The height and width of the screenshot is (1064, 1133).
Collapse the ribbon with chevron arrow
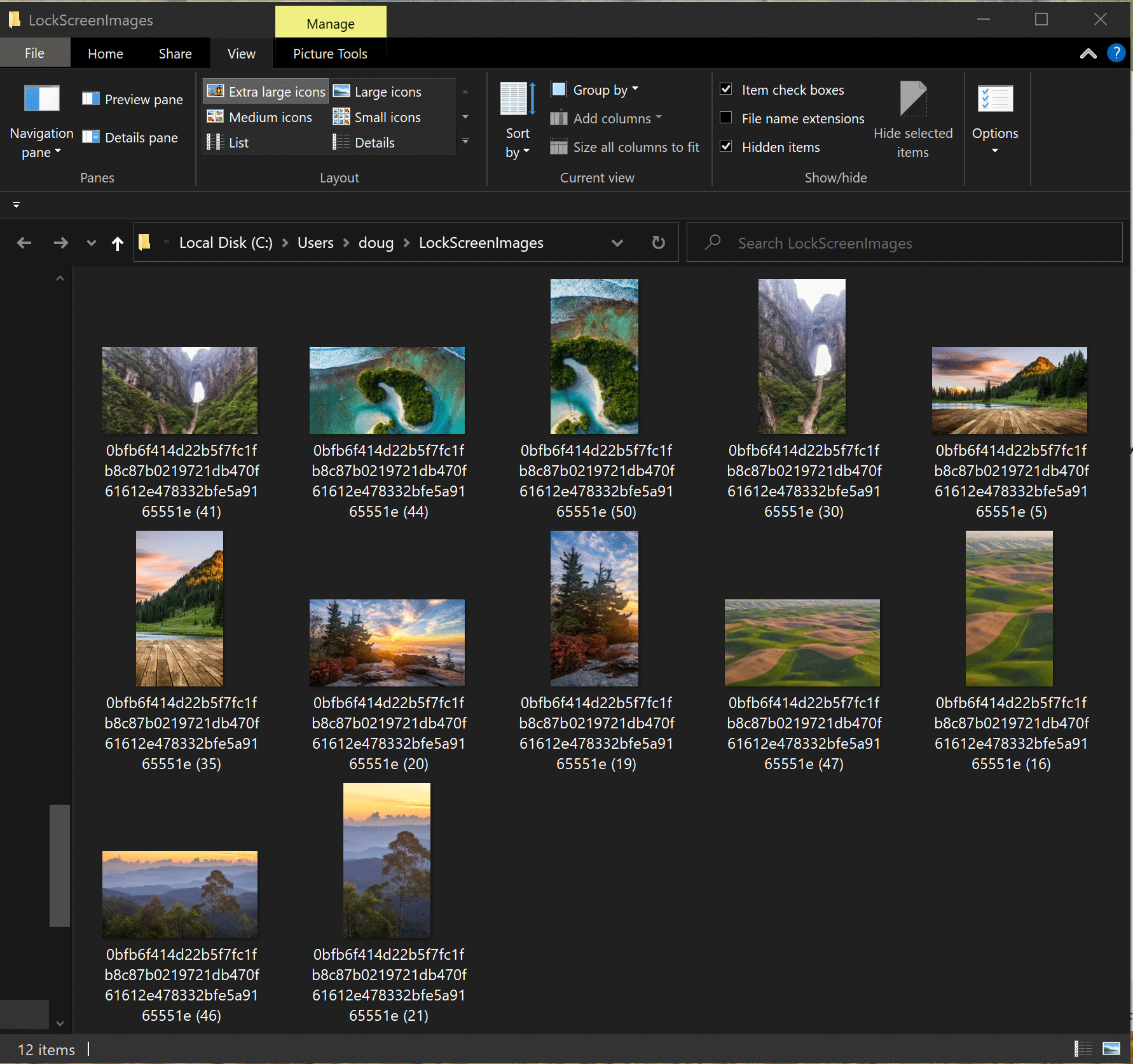(1088, 53)
